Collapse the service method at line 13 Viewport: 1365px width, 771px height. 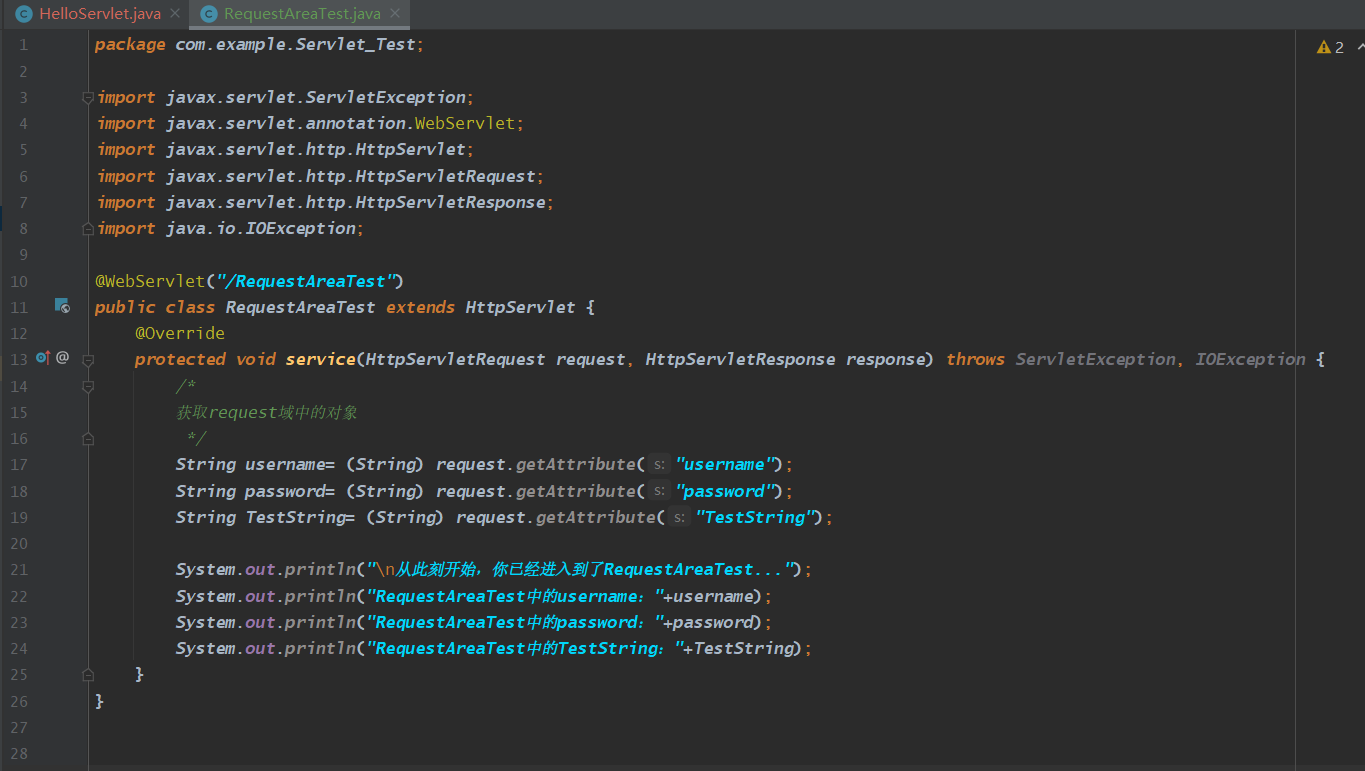[x=88, y=360]
